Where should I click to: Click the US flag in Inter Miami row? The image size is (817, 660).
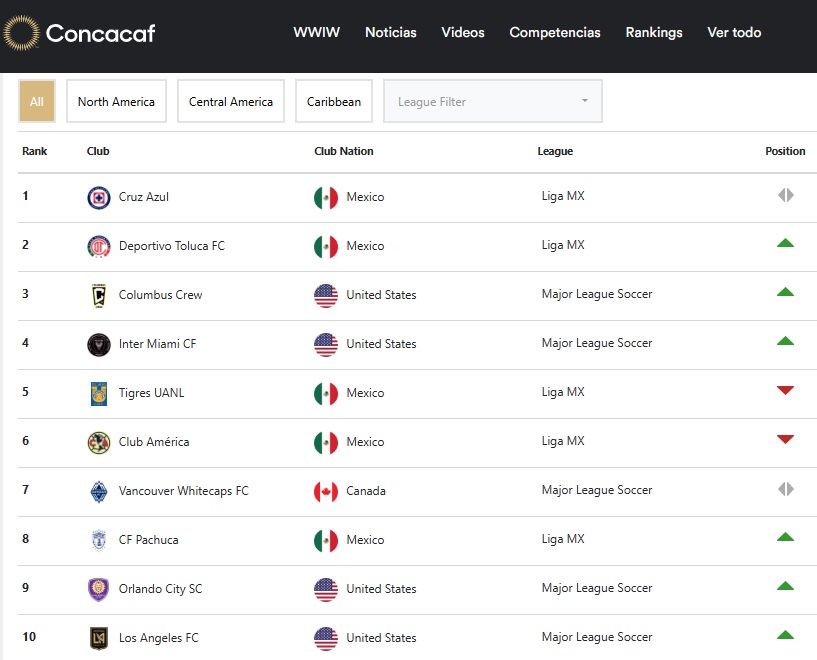[x=326, y=345]
